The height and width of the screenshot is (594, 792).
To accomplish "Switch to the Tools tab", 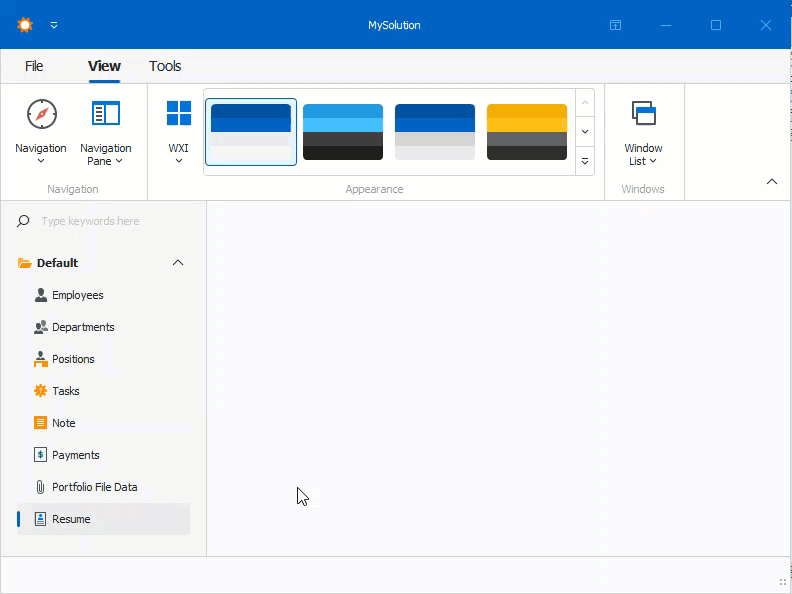I will (165, 66).
